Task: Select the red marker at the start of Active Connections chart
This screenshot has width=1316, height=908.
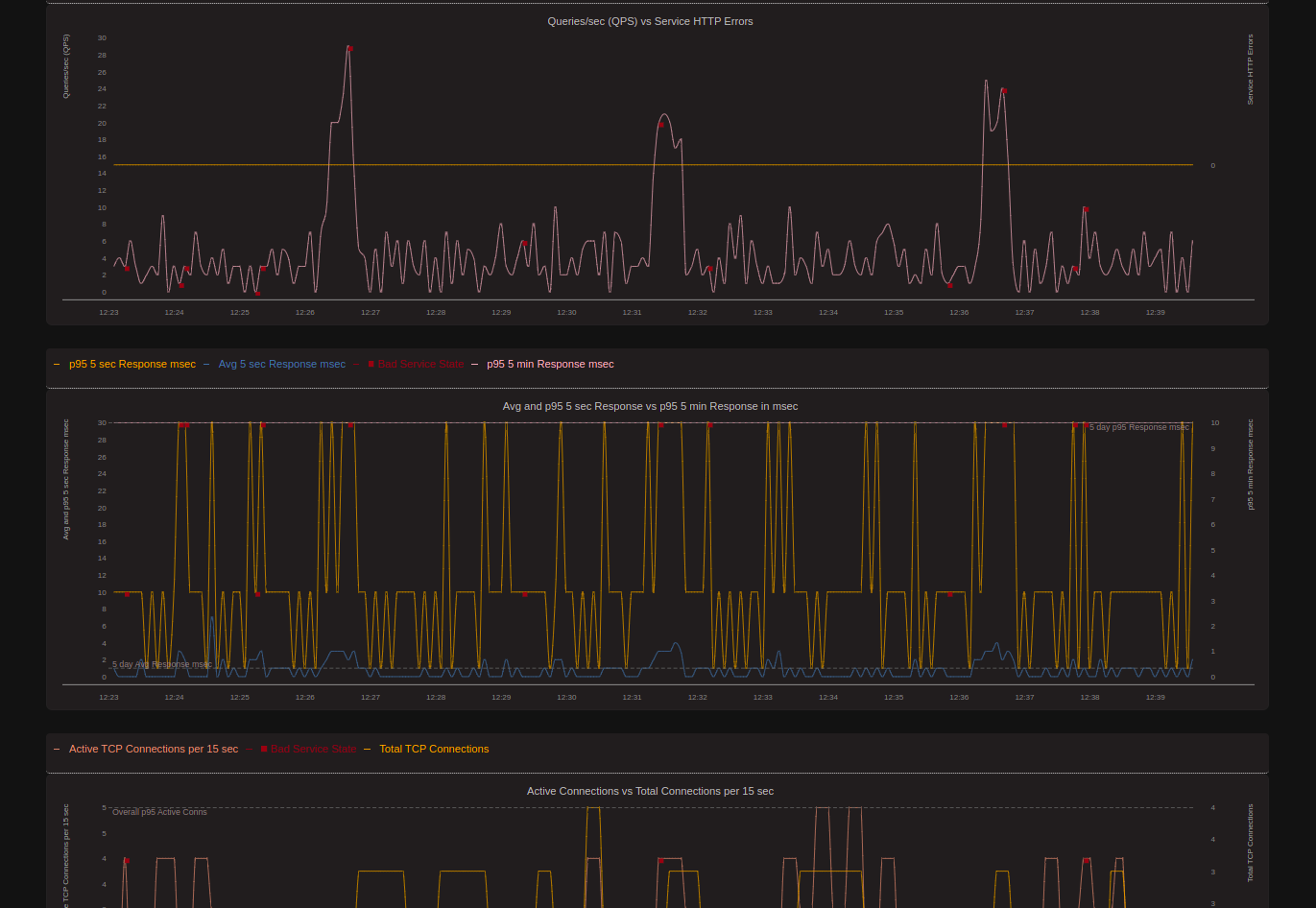Action: click(126, 861)
